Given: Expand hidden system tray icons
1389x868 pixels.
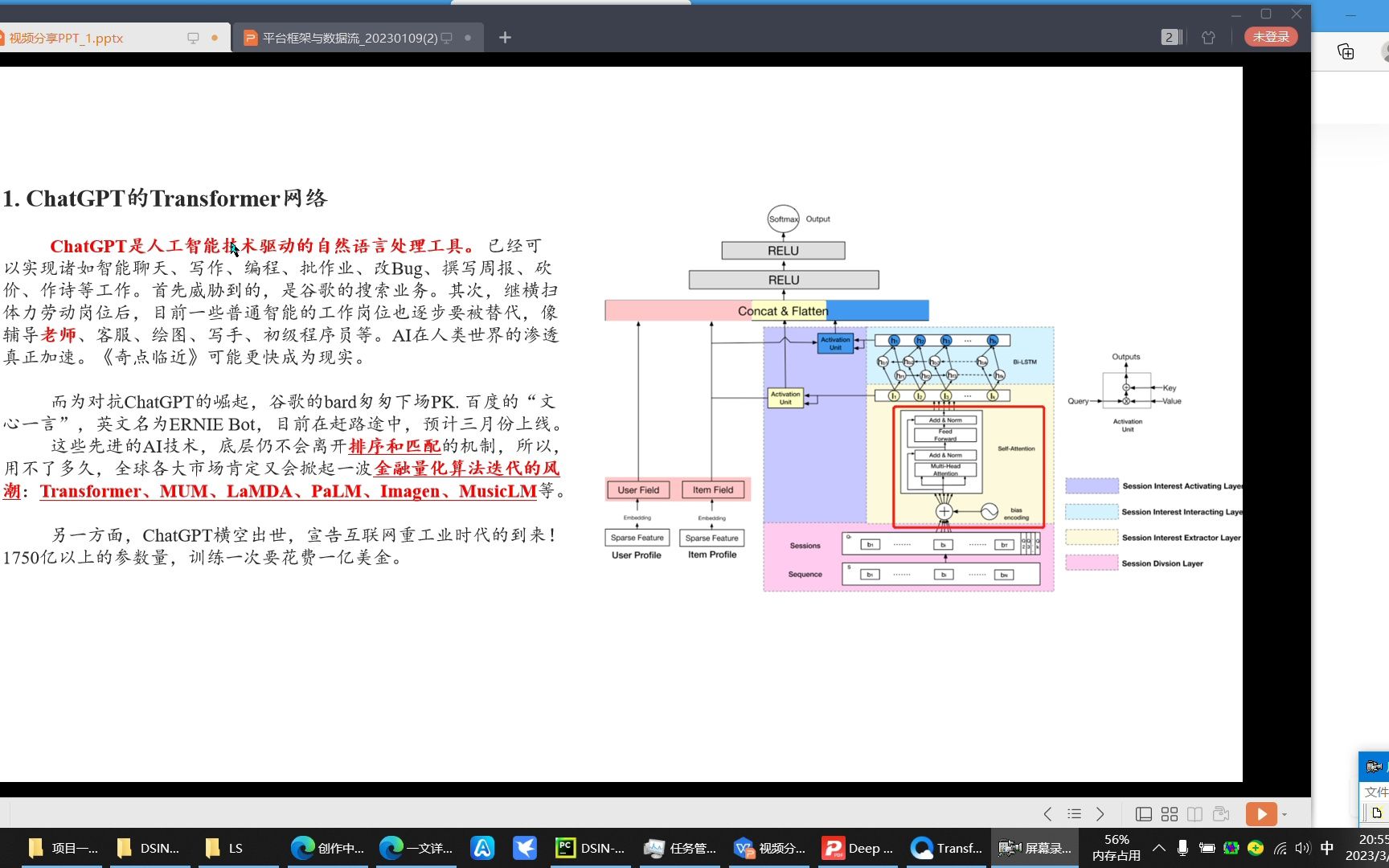Looking at the screenshot, I should pos(1158,847).
